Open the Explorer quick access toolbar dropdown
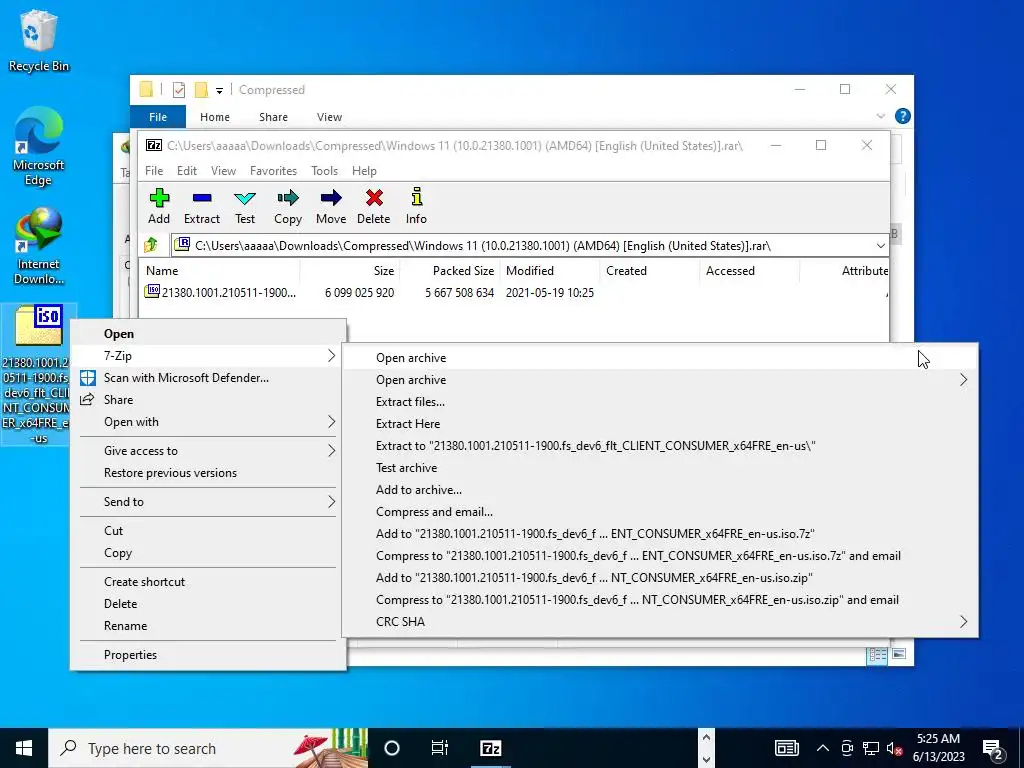 click(219, 90)
